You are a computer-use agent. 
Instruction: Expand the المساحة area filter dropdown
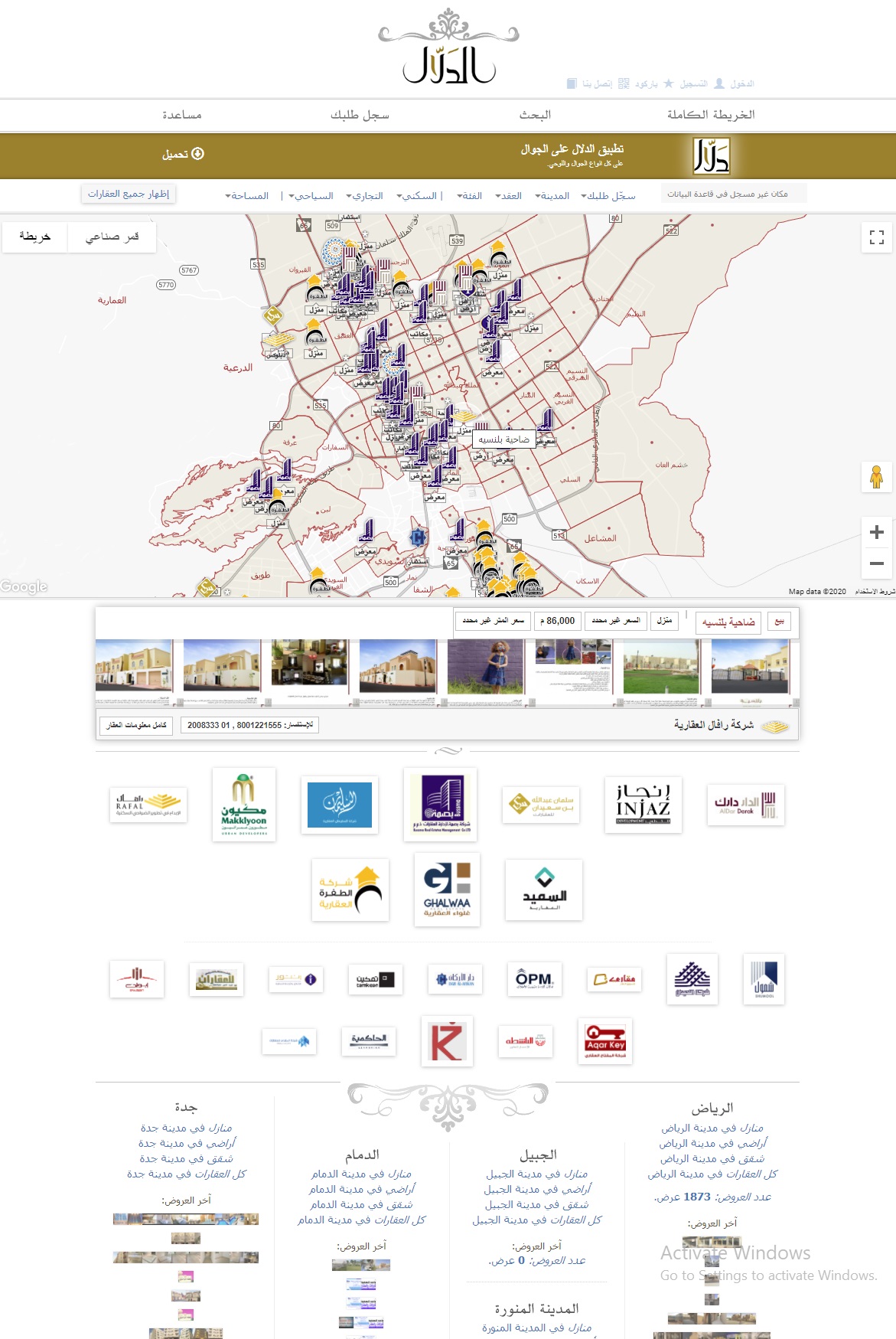click(247, 196)
